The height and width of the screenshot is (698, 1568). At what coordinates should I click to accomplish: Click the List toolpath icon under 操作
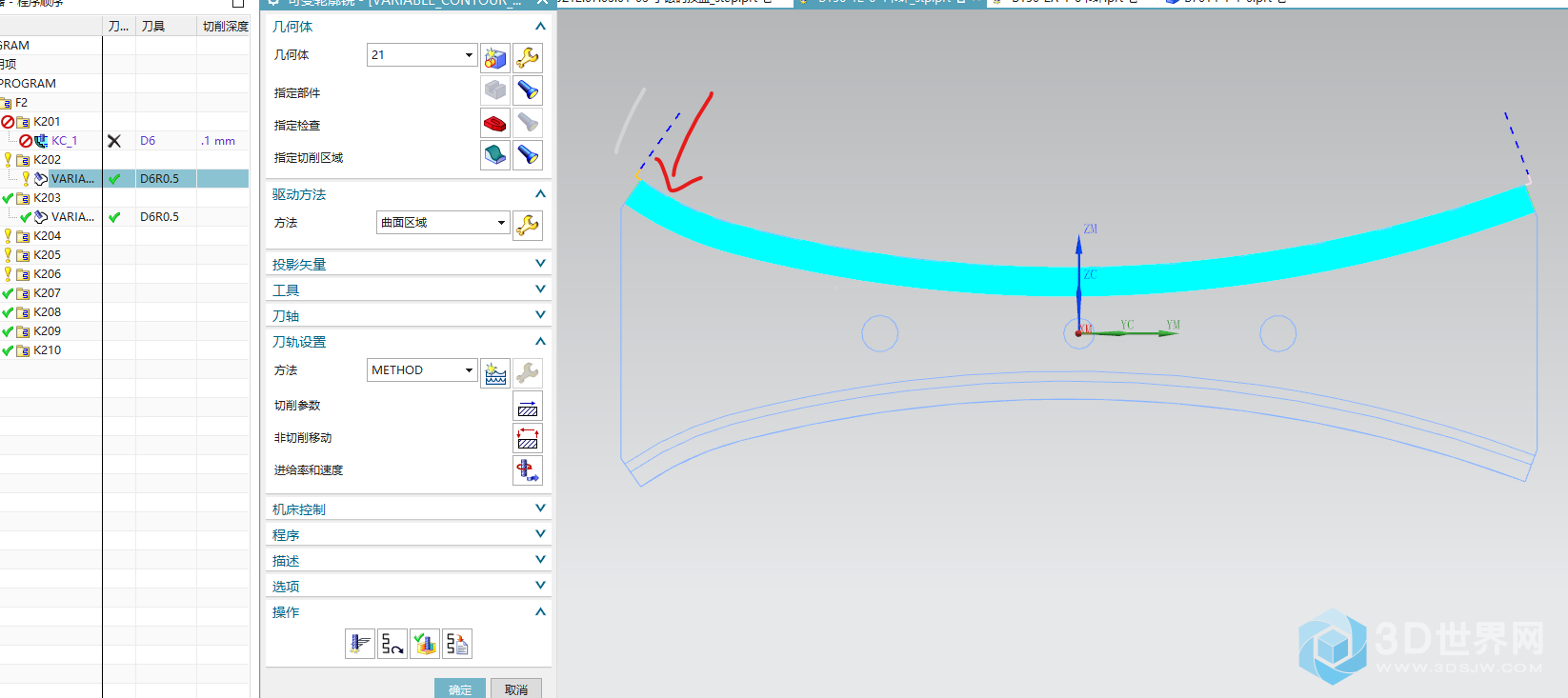[x=457, y=645]
